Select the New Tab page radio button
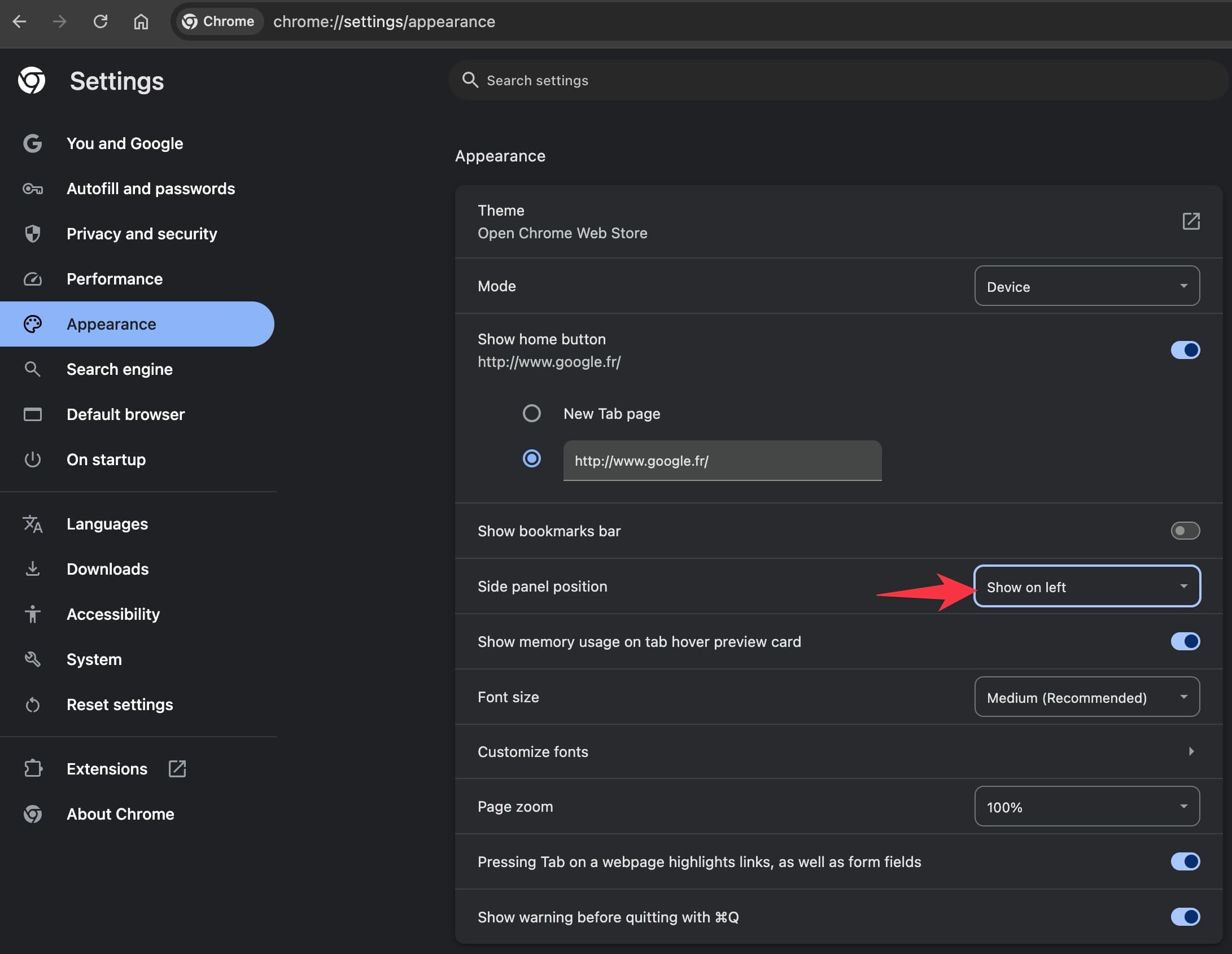1232x954 pixels. click(532, 413)
